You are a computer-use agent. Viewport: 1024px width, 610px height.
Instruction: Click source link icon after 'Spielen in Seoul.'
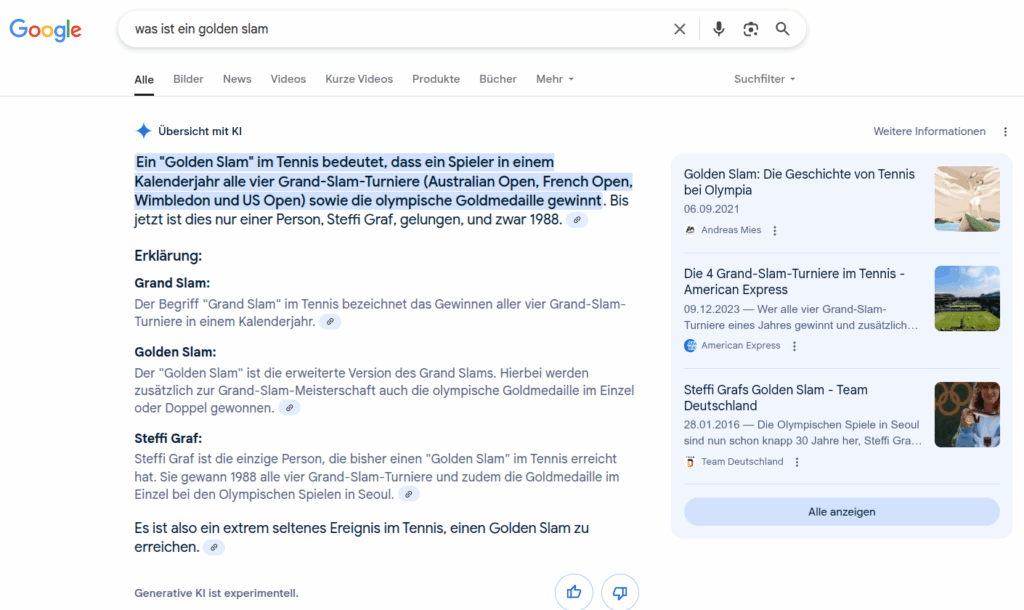point(408,494)
